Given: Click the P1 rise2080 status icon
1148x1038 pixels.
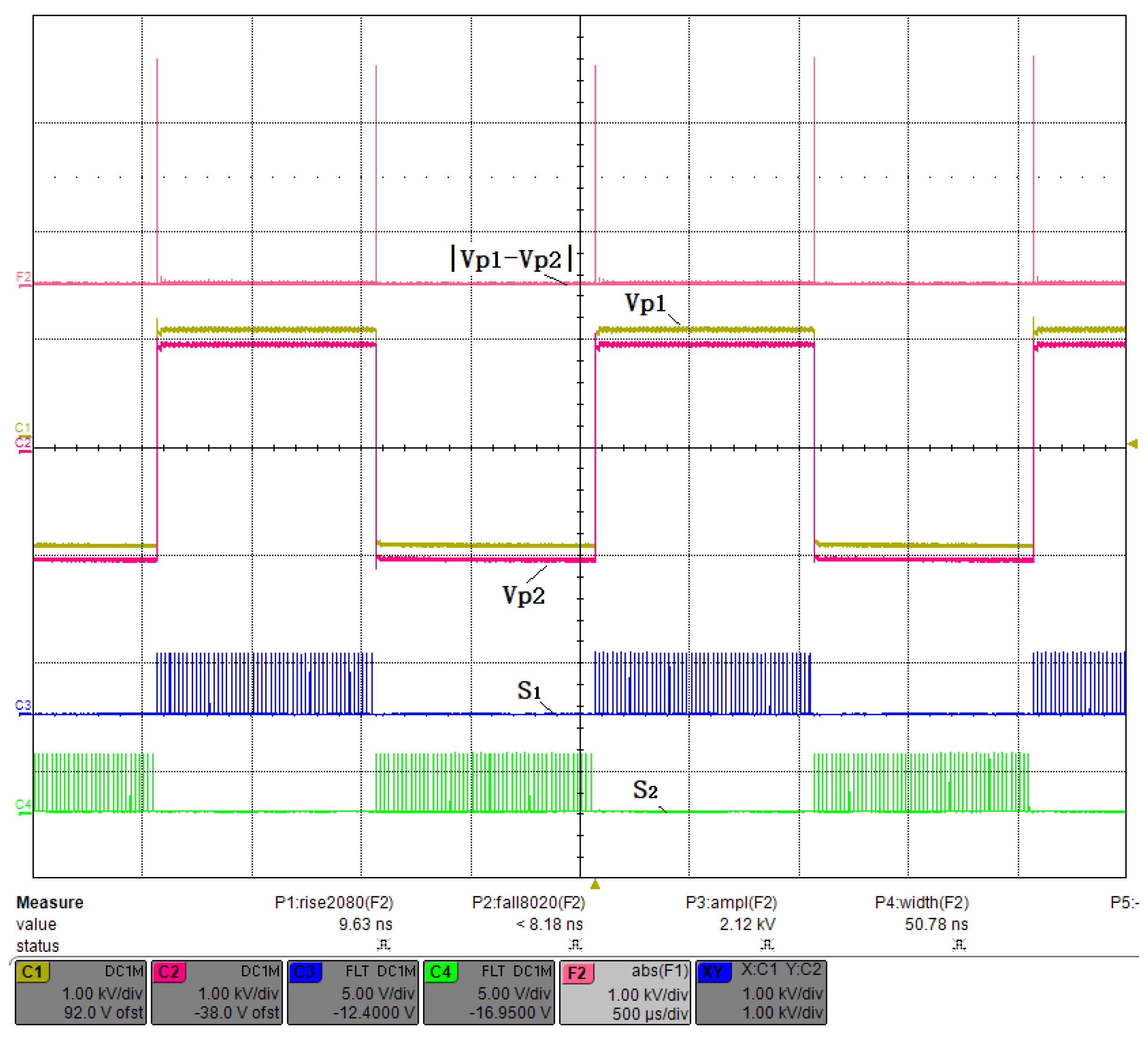Looking at the screenshot, I should pyautogui.click(x=383, y=945).
